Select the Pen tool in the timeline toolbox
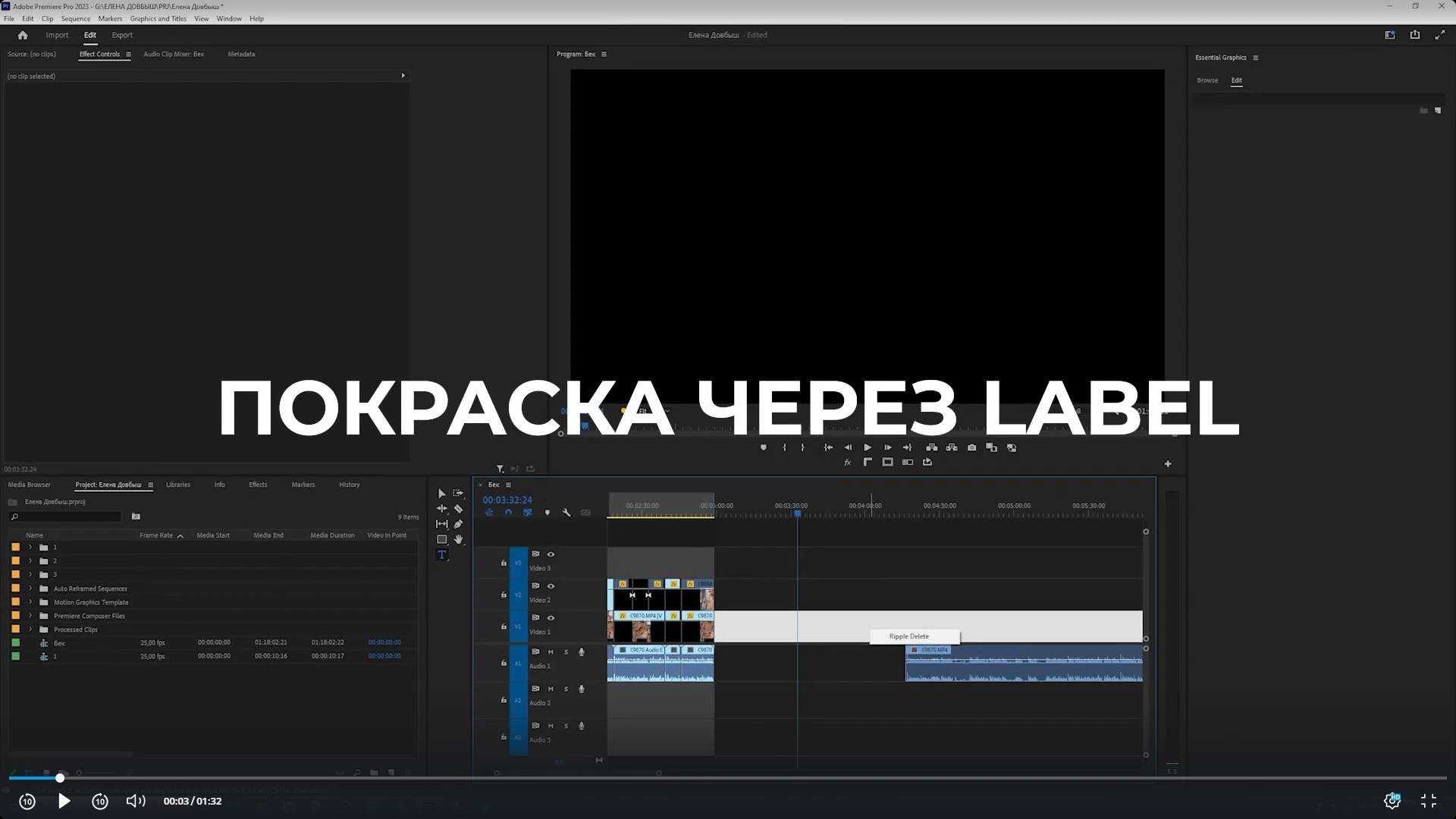 pos(458,524)
